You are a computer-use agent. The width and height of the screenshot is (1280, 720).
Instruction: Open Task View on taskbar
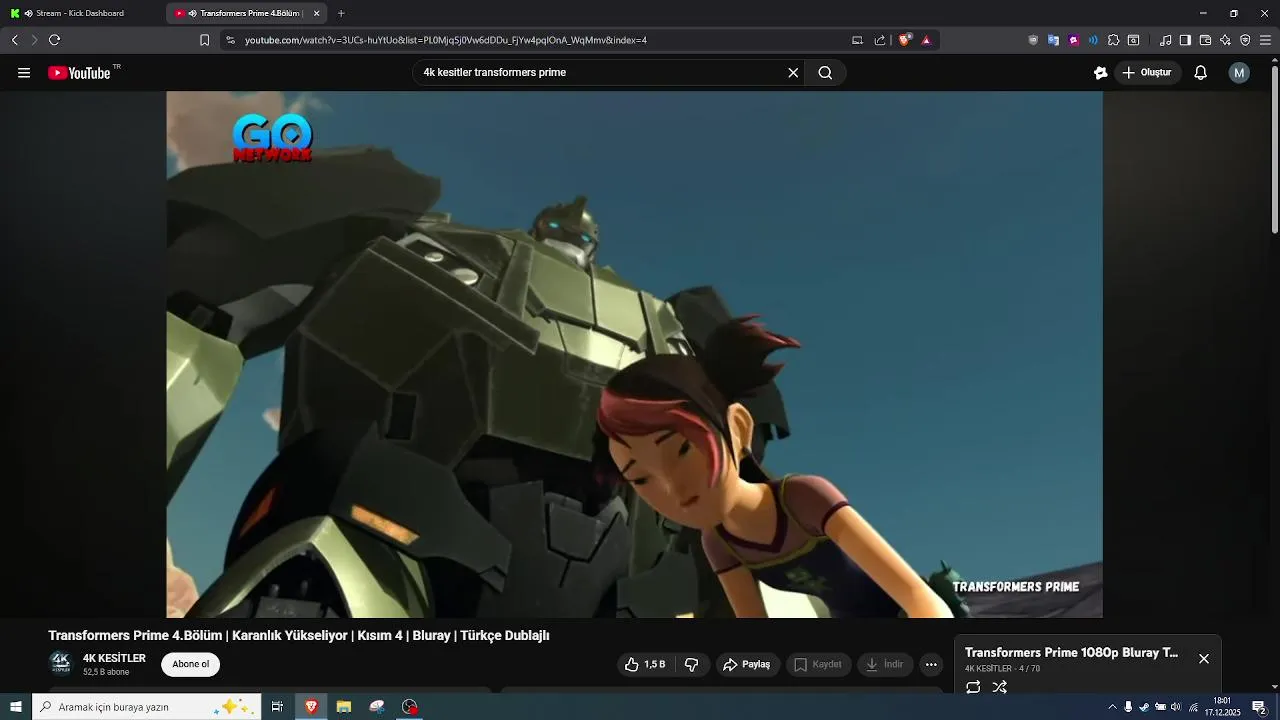tap(277, 707)
